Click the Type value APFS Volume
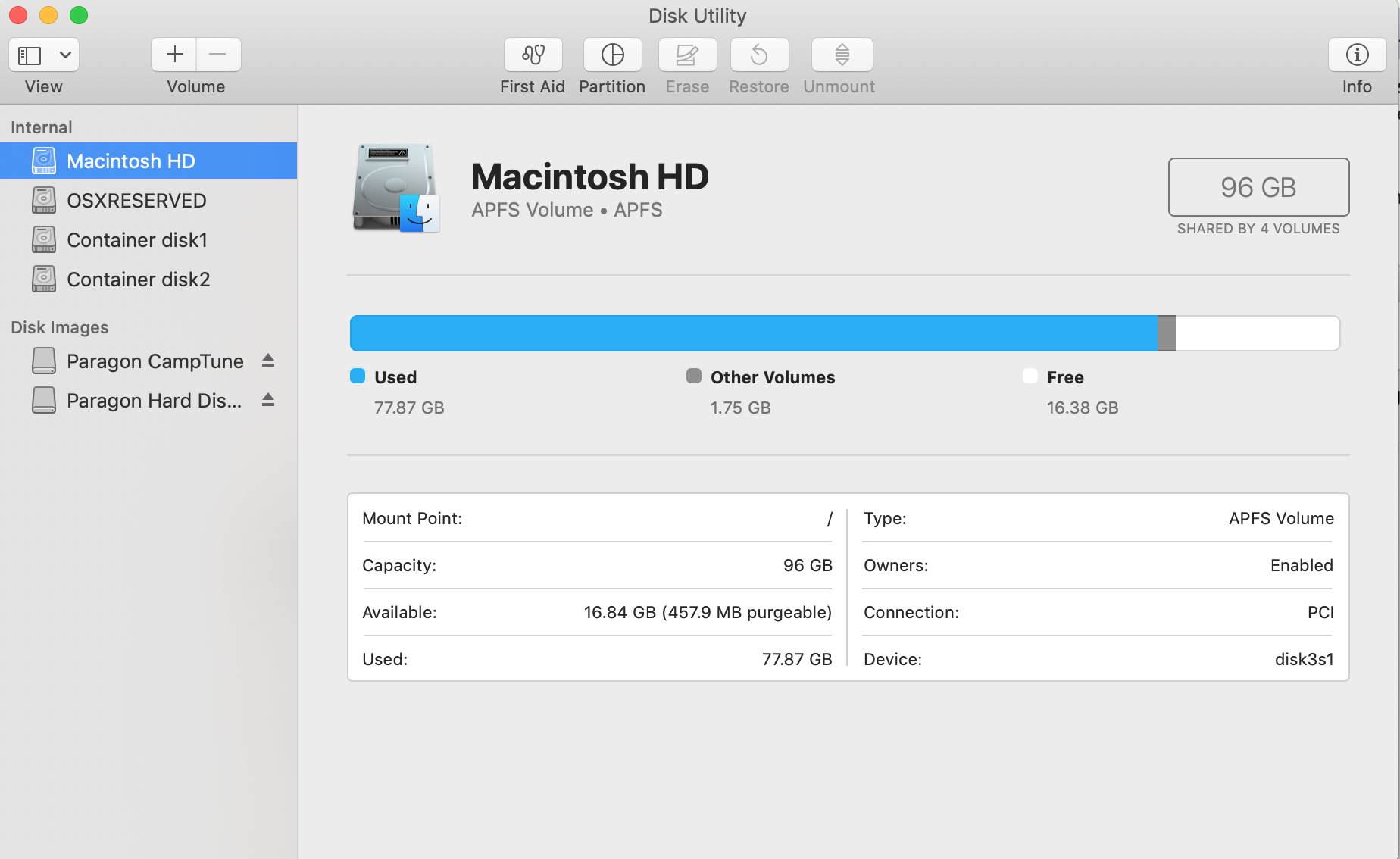 pyautogui.click(x=1281, y=518)
